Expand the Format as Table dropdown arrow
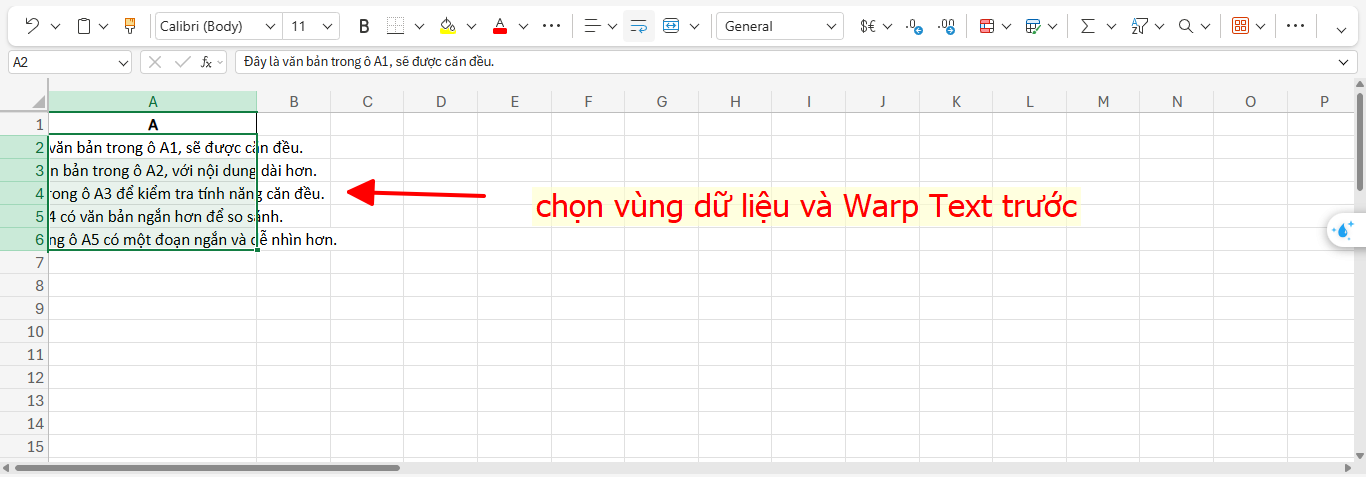 click(x=1052, y=26)
